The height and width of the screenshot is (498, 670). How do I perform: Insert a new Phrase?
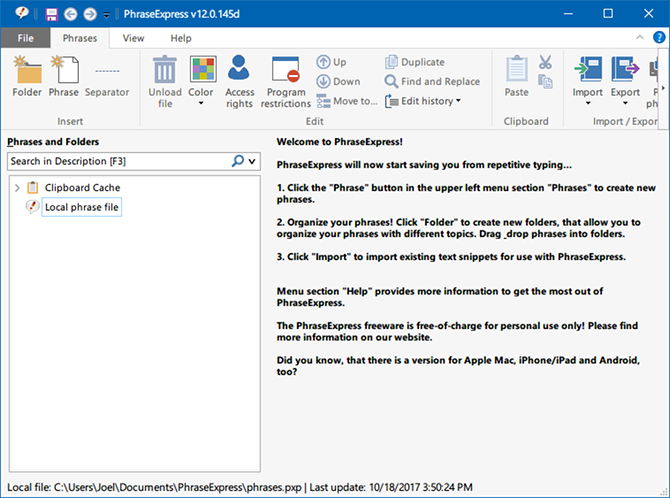pos(64,76)
